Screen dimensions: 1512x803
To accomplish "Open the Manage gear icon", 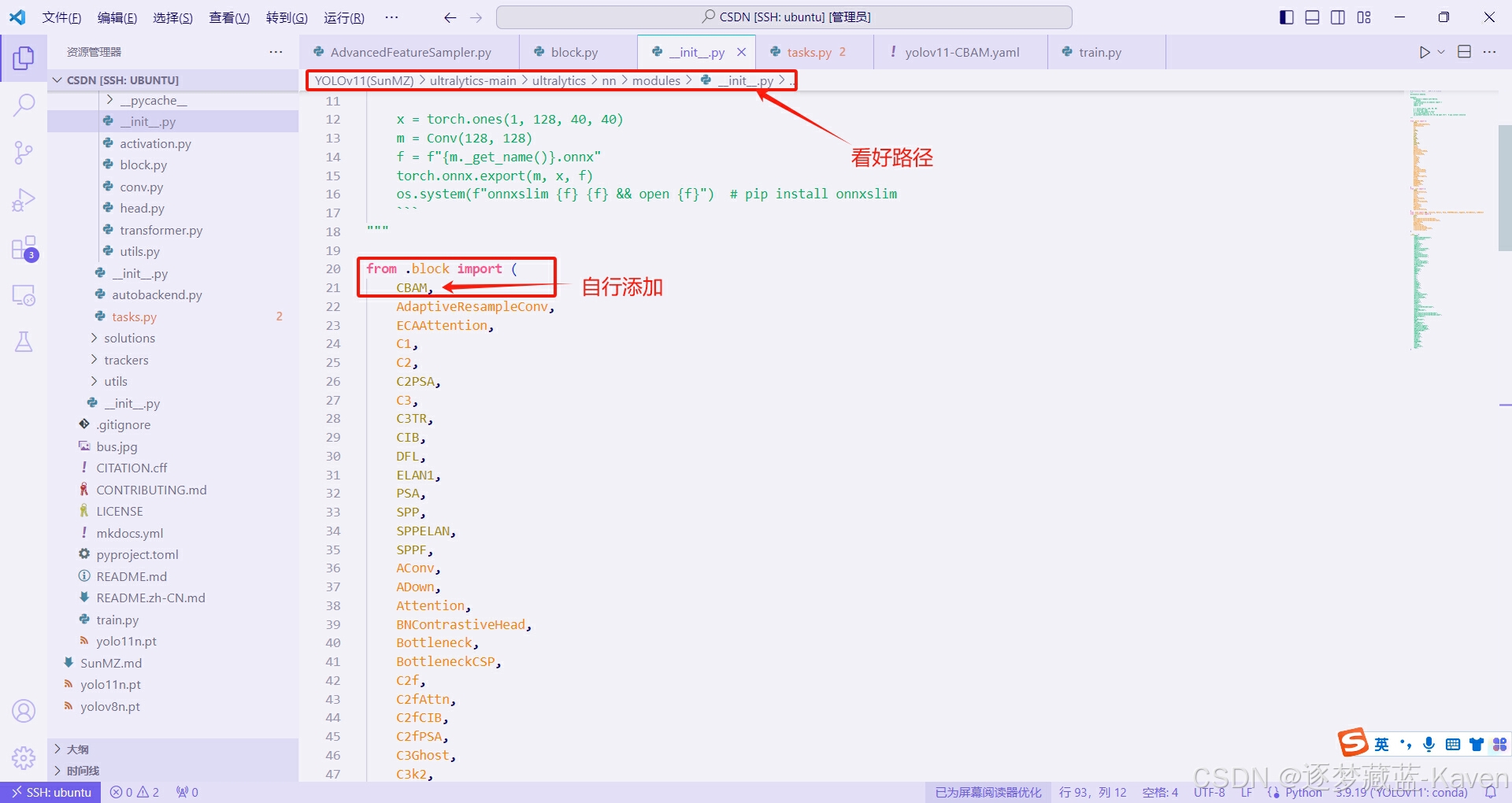I will click(x=24, y=758).
